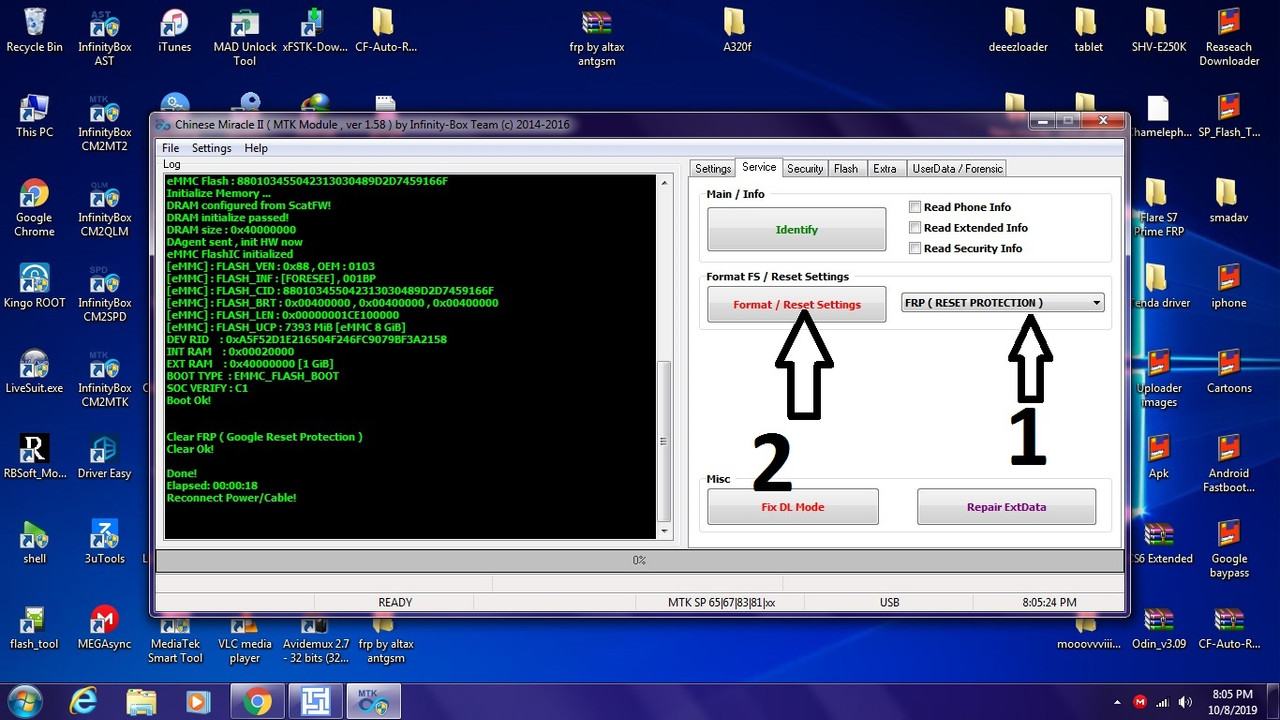Image resolution: width=1280 pixels, height=720 pixels.
Task: Open FRP (RESET PROTECTION) dropdown
Action: point(1002,303)
